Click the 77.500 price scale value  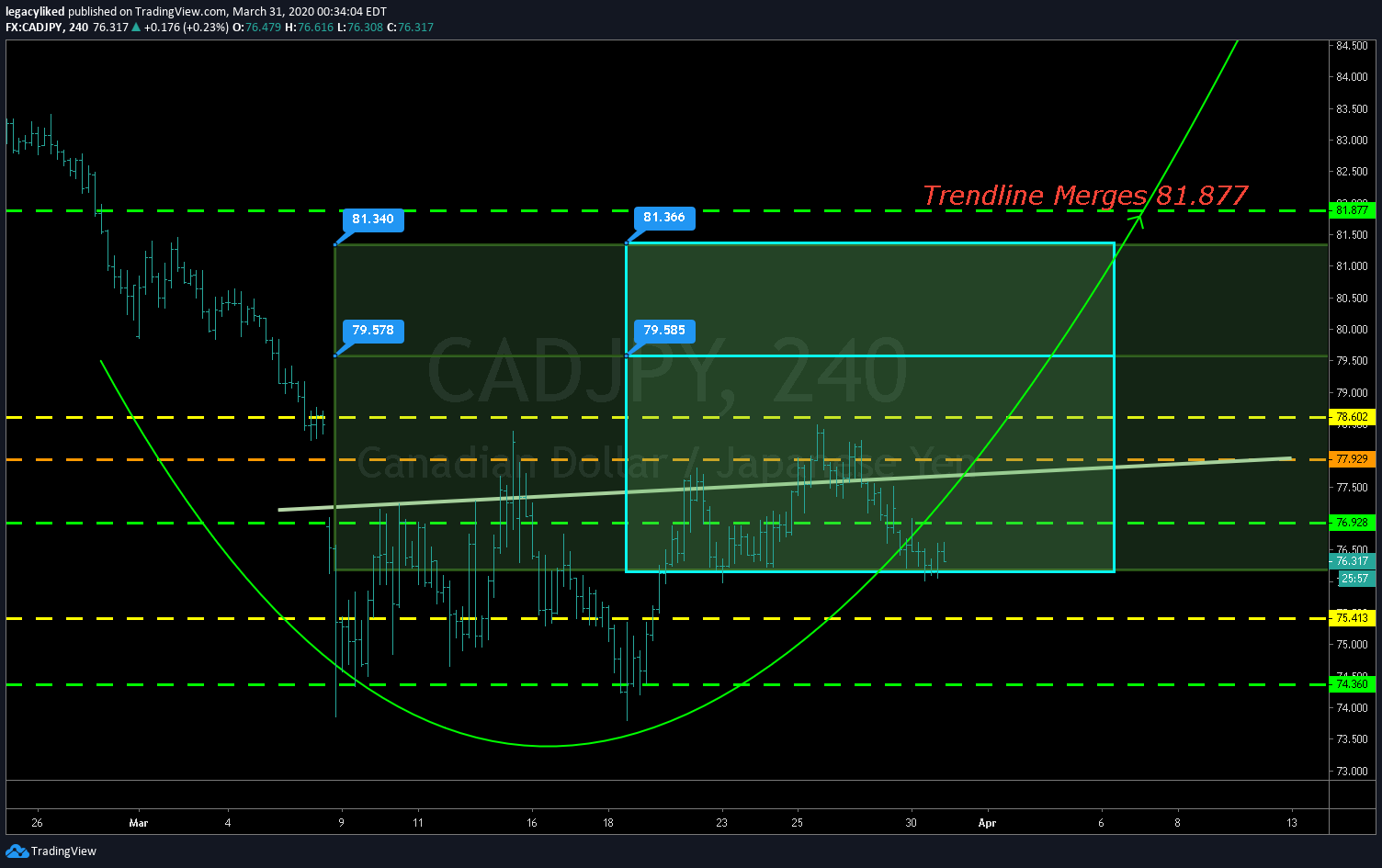click(x=1352, y=488)
